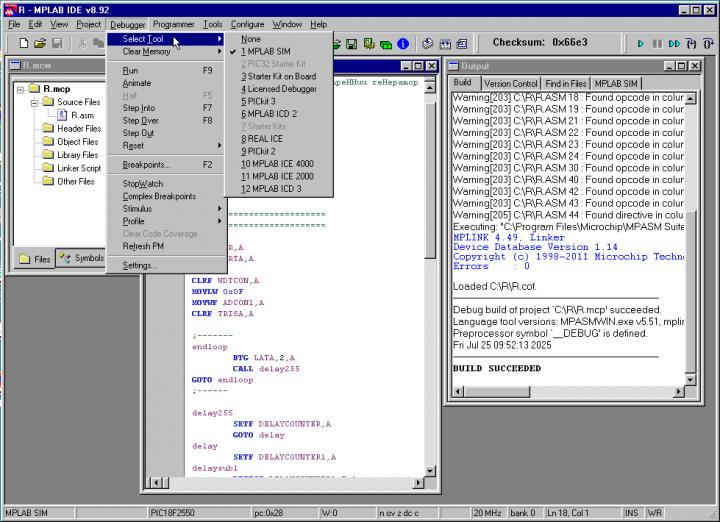
Task: Open the R.asm file in project tree
Action: coord(82,115)
